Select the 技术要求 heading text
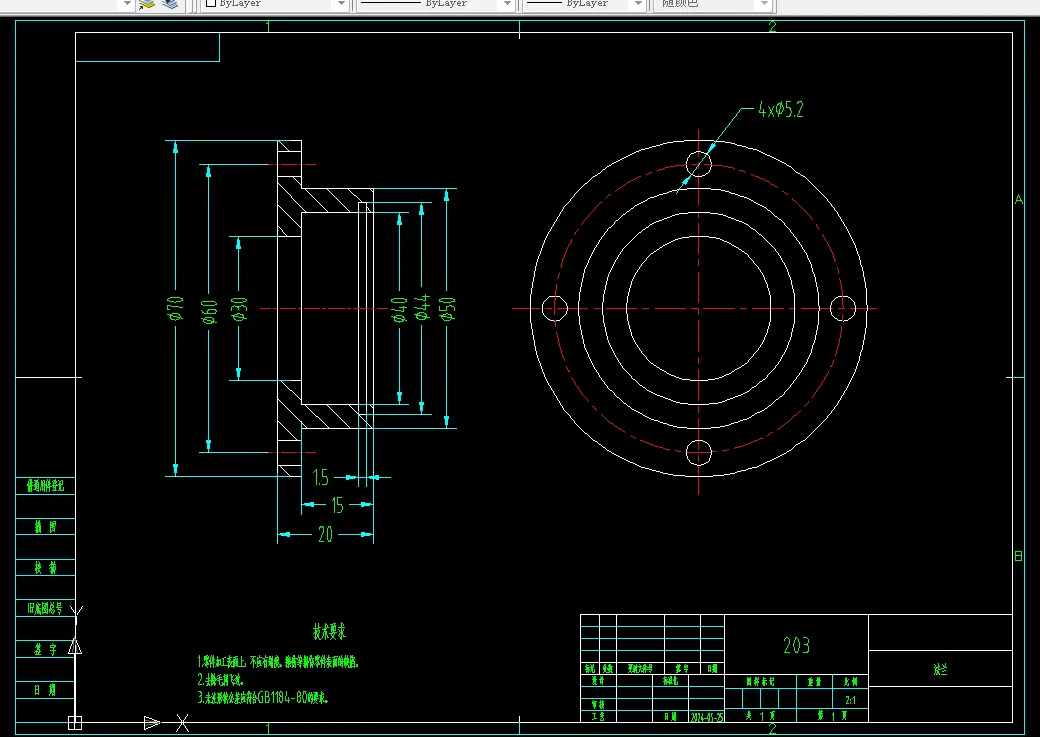Screen dimensions: 1040x737 330,631
